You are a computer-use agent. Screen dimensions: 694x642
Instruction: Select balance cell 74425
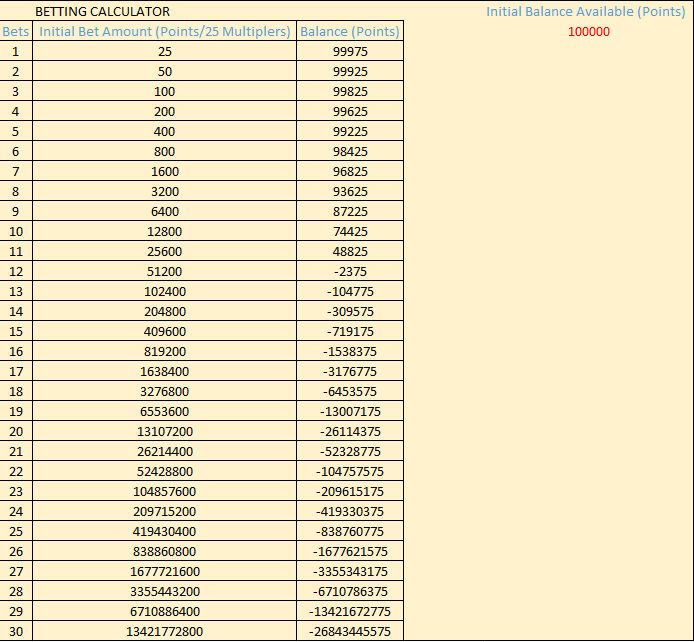350,231
